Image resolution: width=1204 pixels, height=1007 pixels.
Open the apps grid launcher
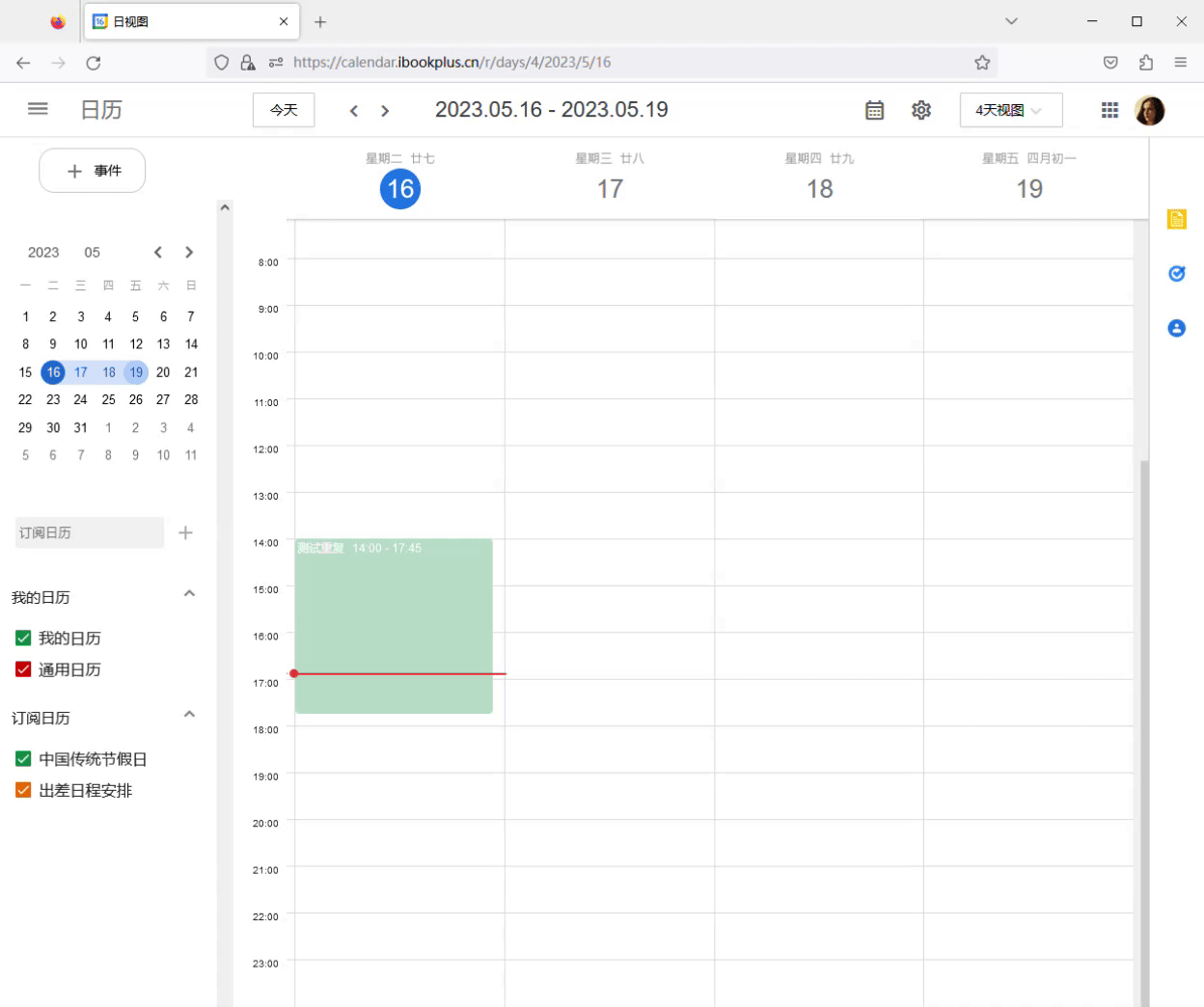tap(1109, 109)
